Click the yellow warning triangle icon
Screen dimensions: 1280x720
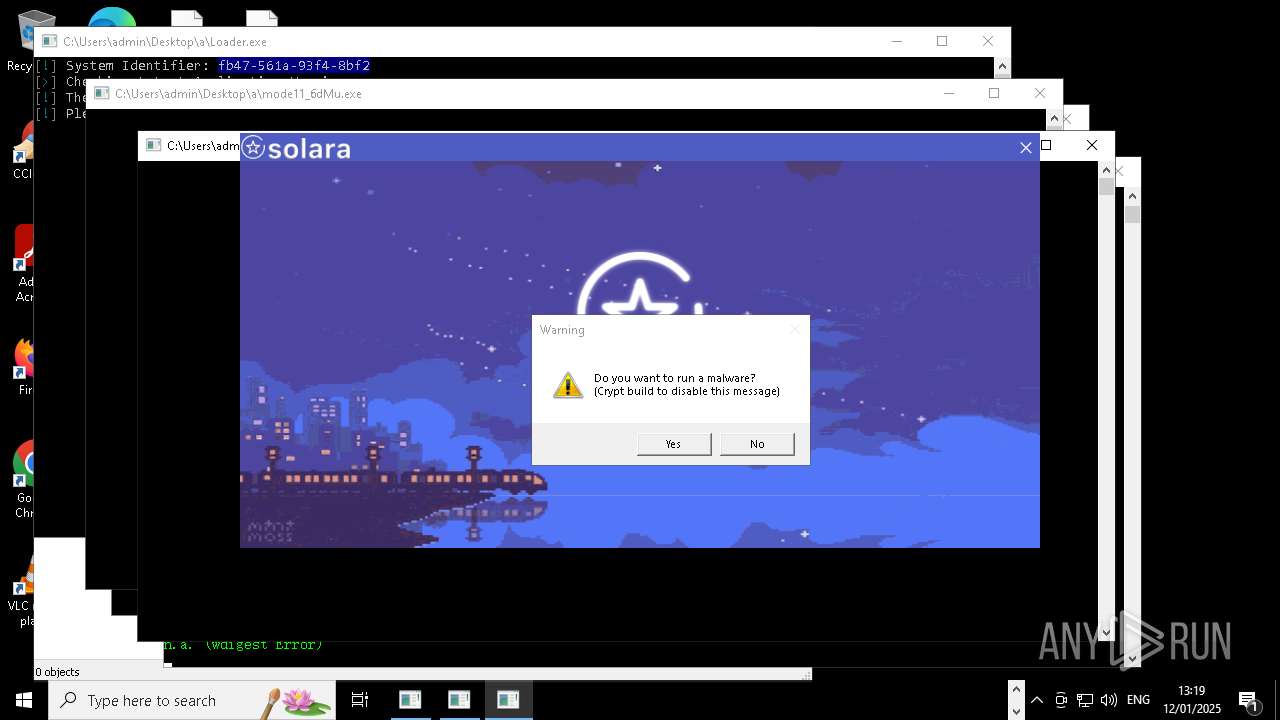(568, 385)
